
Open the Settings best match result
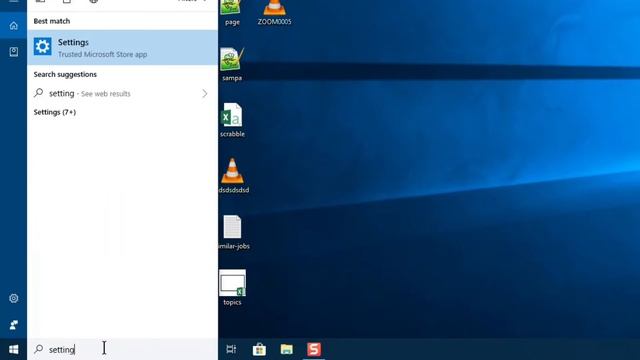pos(122,47)
